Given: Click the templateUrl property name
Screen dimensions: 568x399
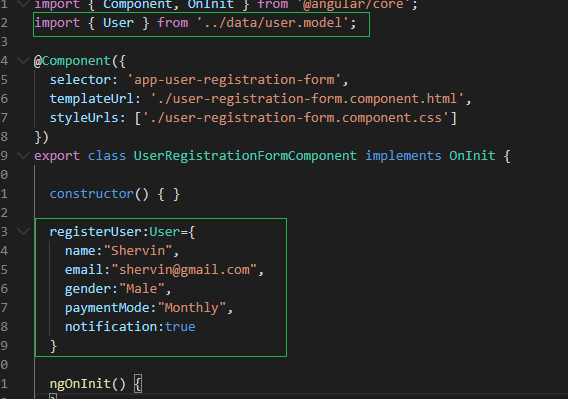Looking at the screenshot, I should pos(91,99).
